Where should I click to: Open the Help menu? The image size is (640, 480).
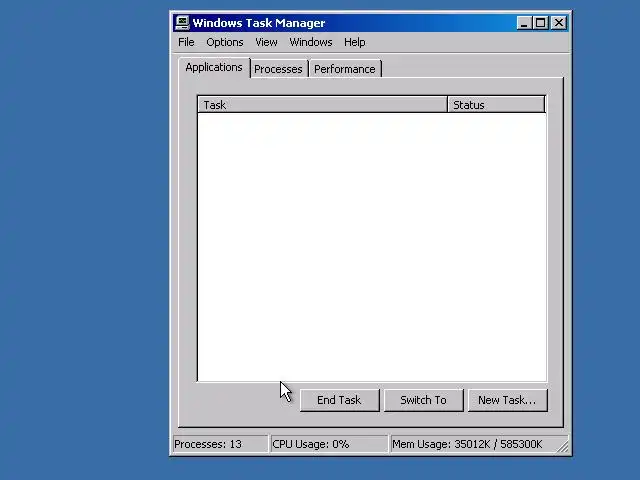point(354,42)
